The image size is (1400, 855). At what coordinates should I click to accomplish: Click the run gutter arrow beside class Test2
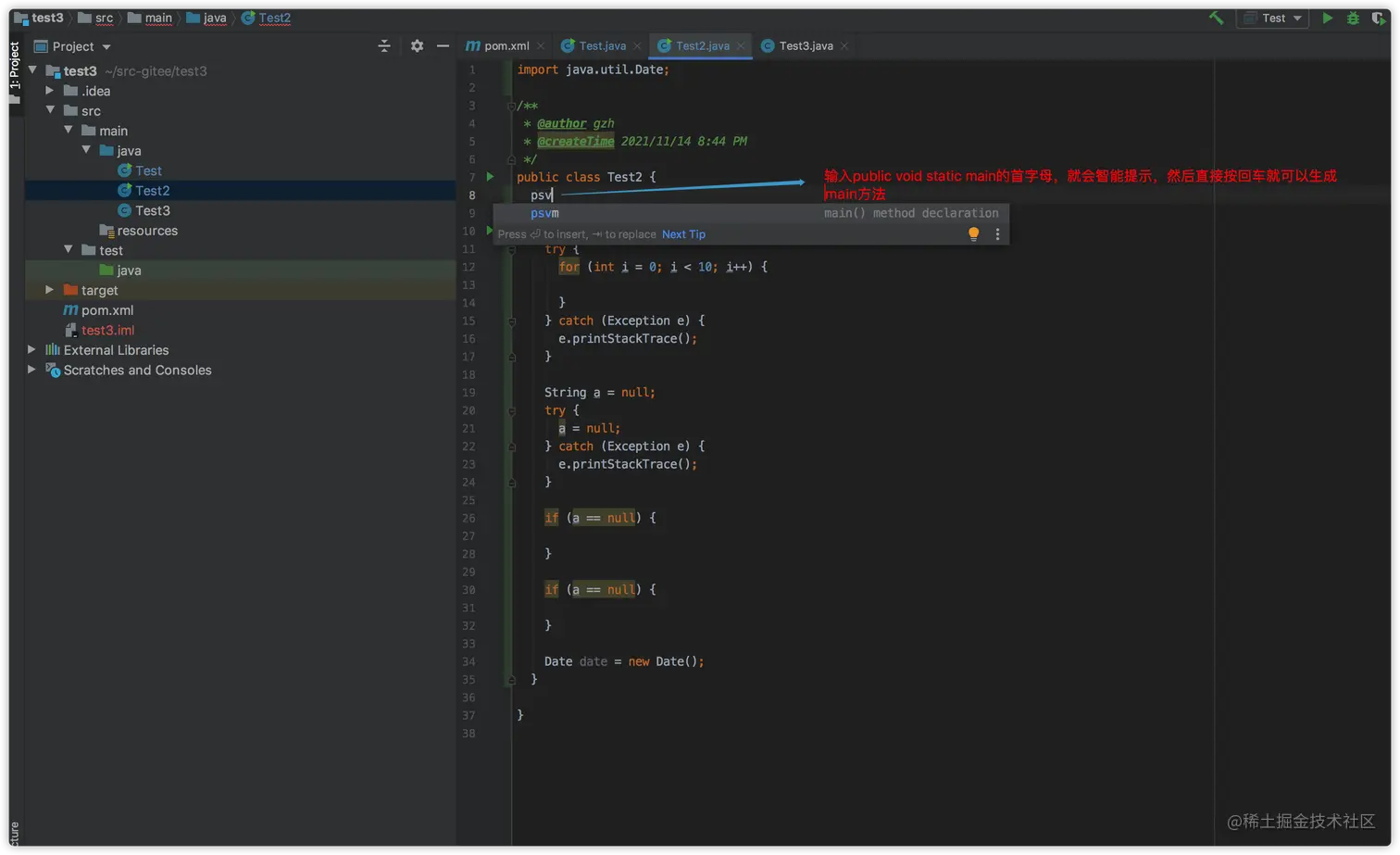(x=490, y=176)
